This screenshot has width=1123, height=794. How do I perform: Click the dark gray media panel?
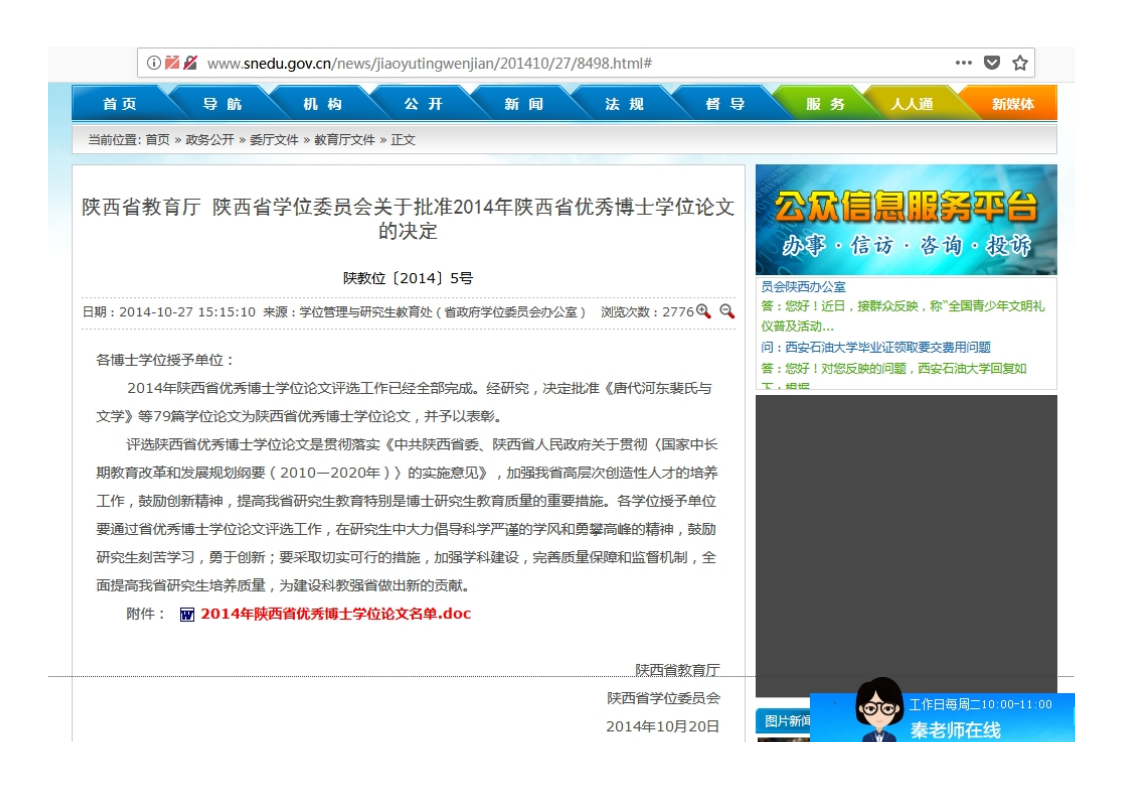point(906,544)
